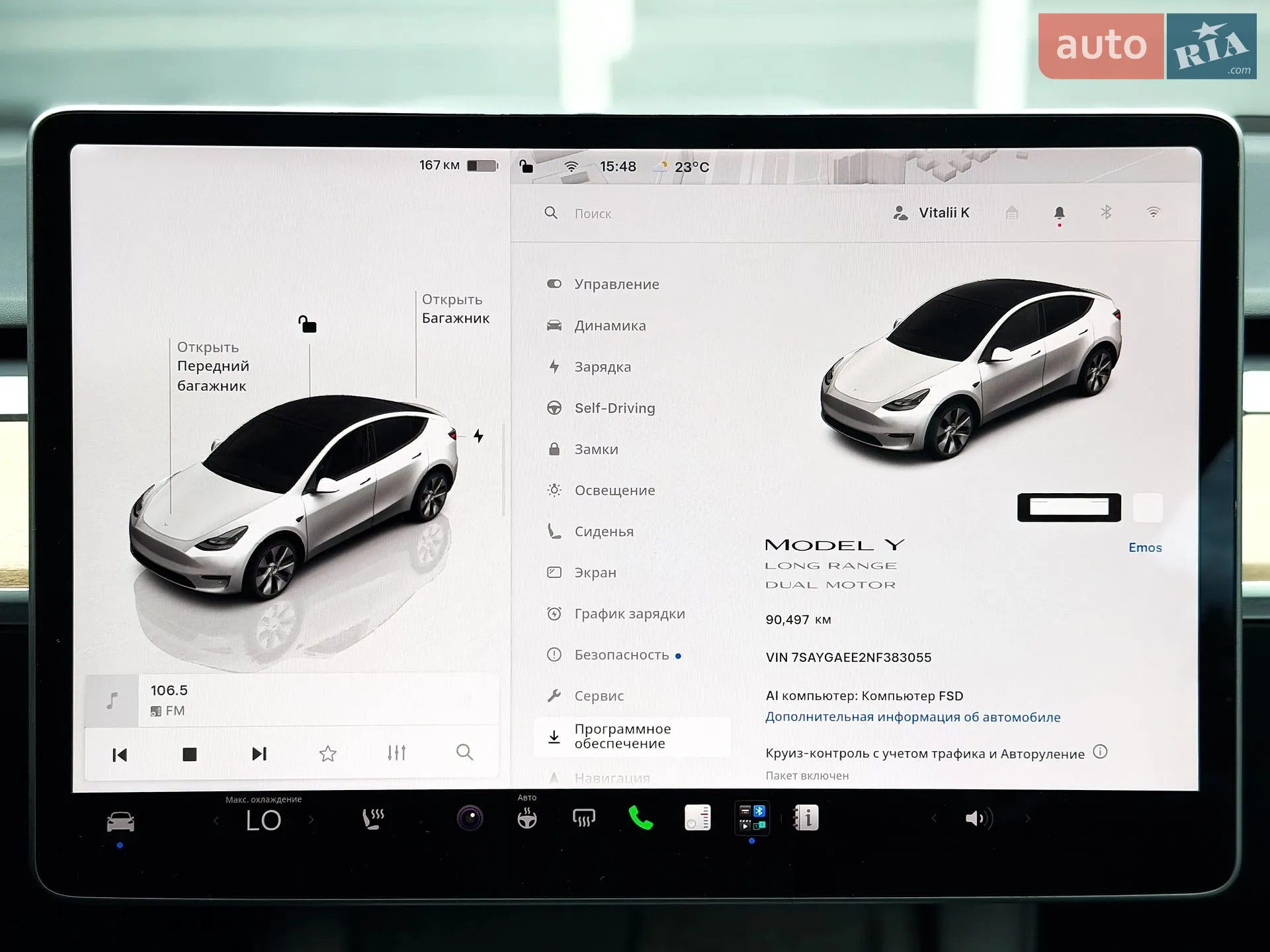1270x952 pixels.
Task: Tap the info icon beside Авторуление
Action: point(1100,752)
